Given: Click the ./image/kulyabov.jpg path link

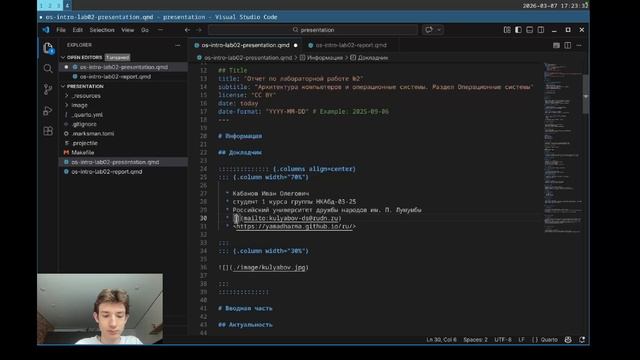Looking at the screenshot, I should pos(268,268).
